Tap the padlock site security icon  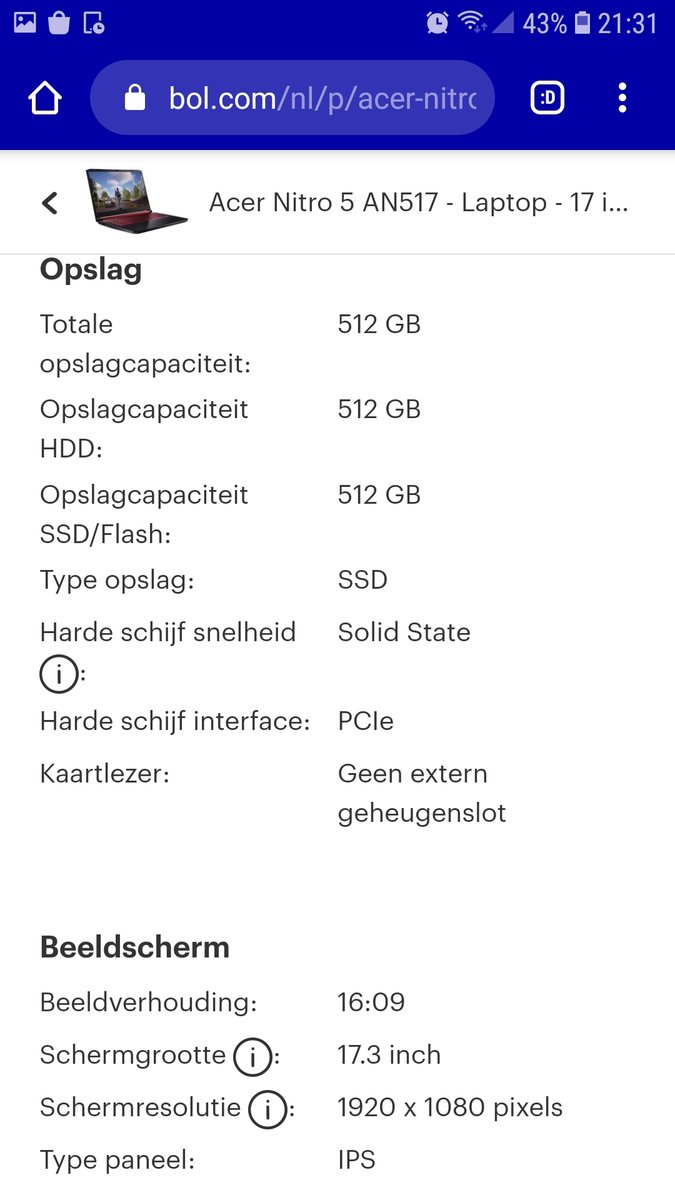tap(134, 98)
